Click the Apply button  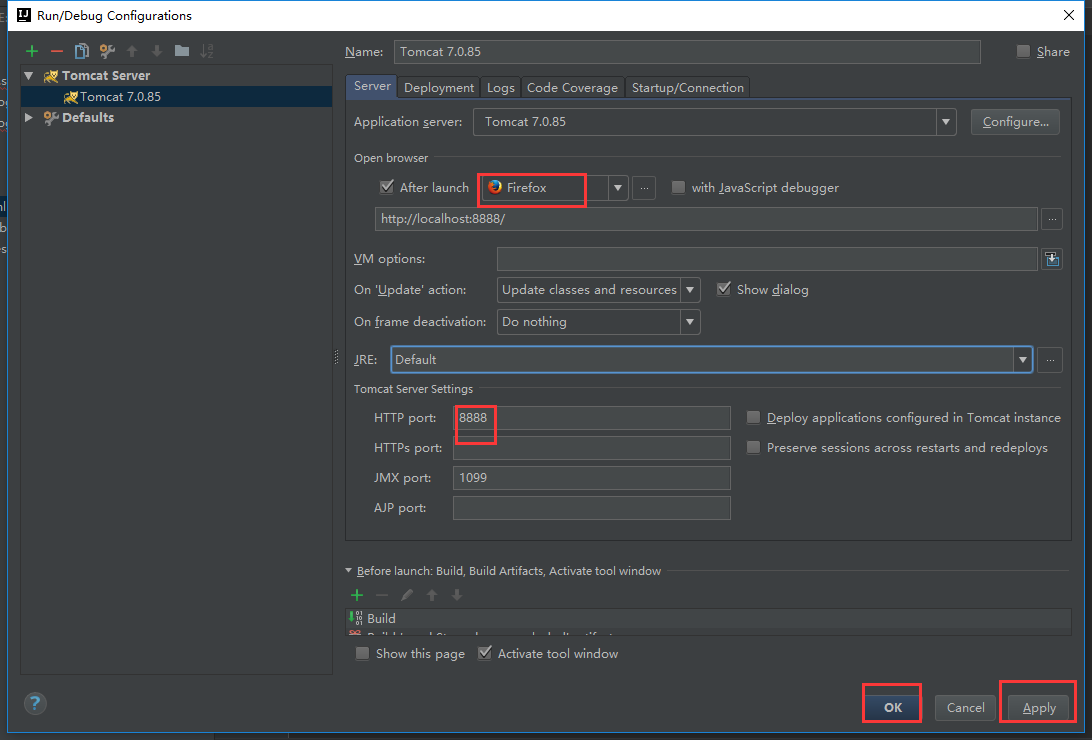(x=1039, y=708)
